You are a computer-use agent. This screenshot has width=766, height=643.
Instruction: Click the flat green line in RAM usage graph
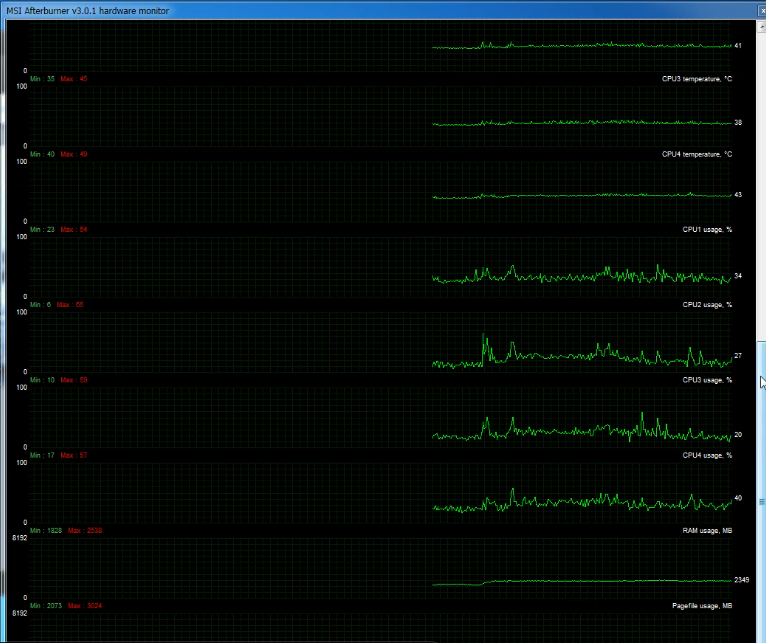581,581
